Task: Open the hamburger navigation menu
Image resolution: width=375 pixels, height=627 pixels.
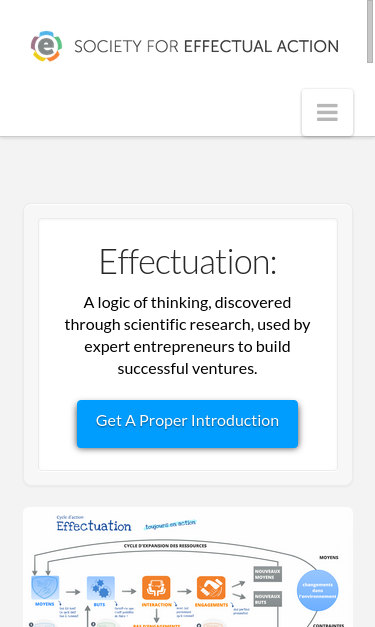Action: pyautogui.click(x=327, y=112)
